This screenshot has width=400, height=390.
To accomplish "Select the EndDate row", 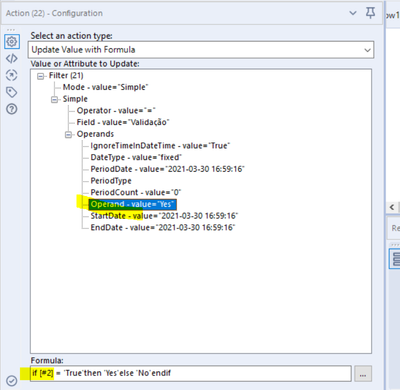I will (163, 228).
